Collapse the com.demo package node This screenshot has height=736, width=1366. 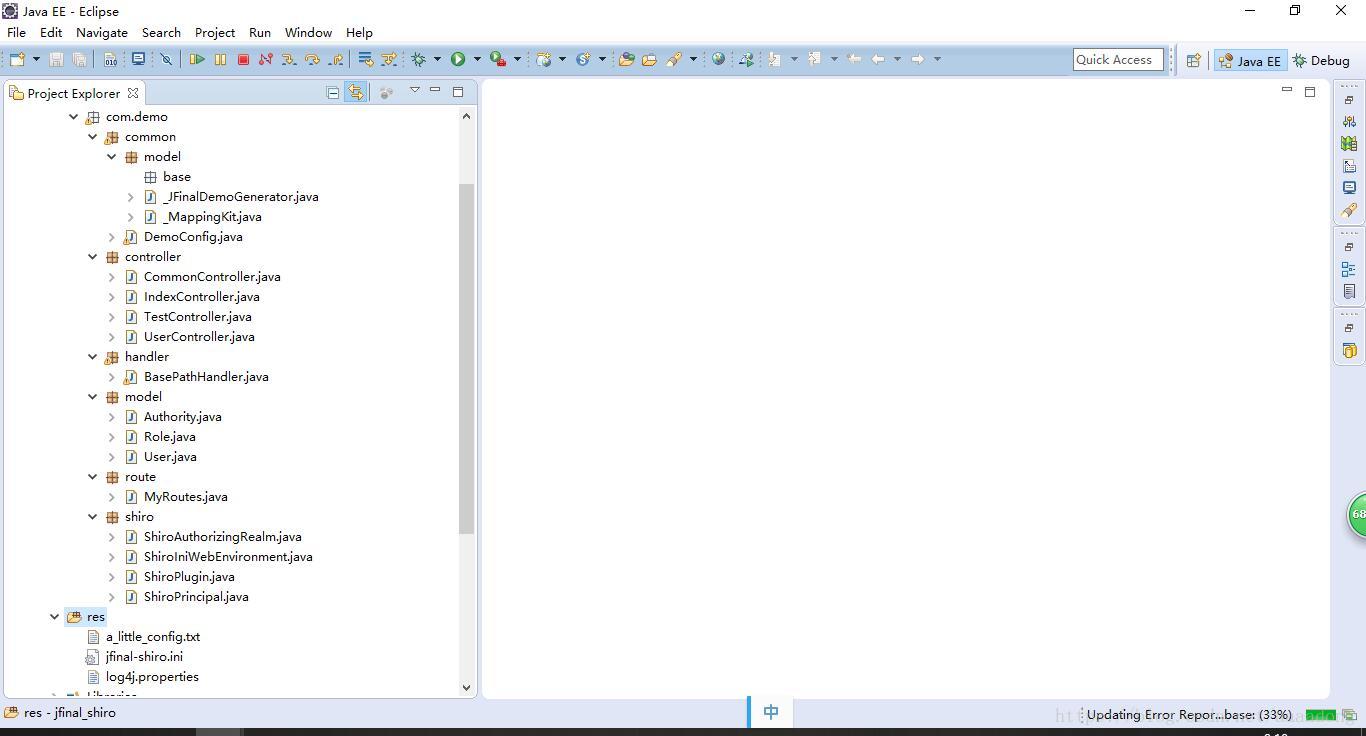73,116
